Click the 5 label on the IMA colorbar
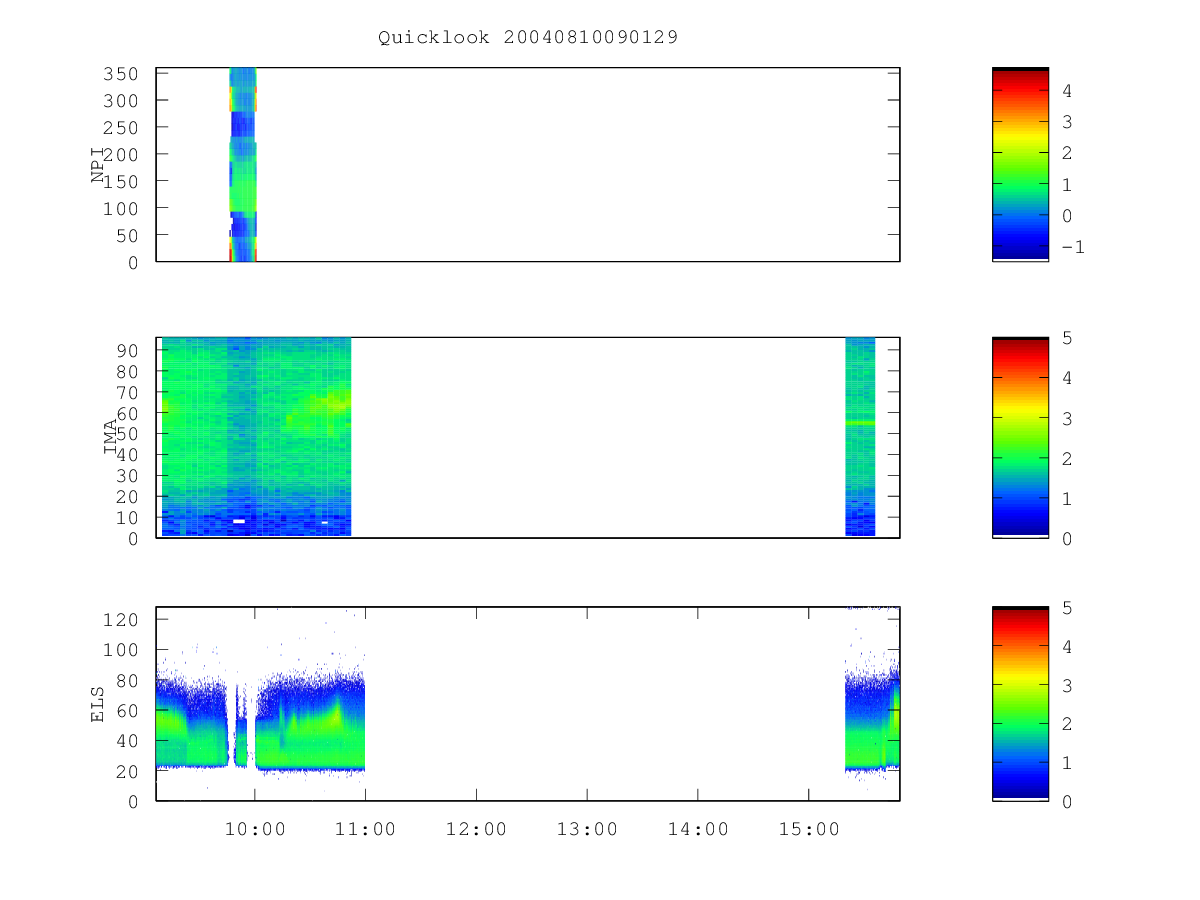This screenshot has width=1200, height=900. point(1067,338)
